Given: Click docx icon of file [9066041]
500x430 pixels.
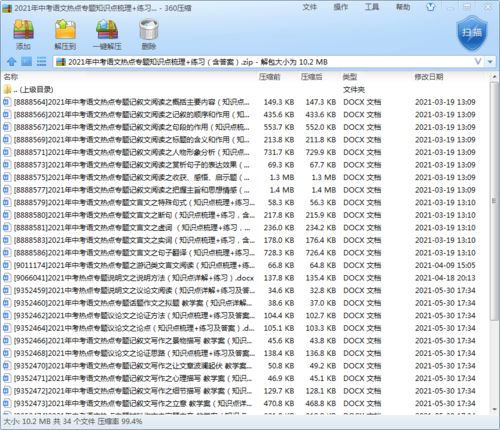Looking at the screenshot, I should [6, 278].
